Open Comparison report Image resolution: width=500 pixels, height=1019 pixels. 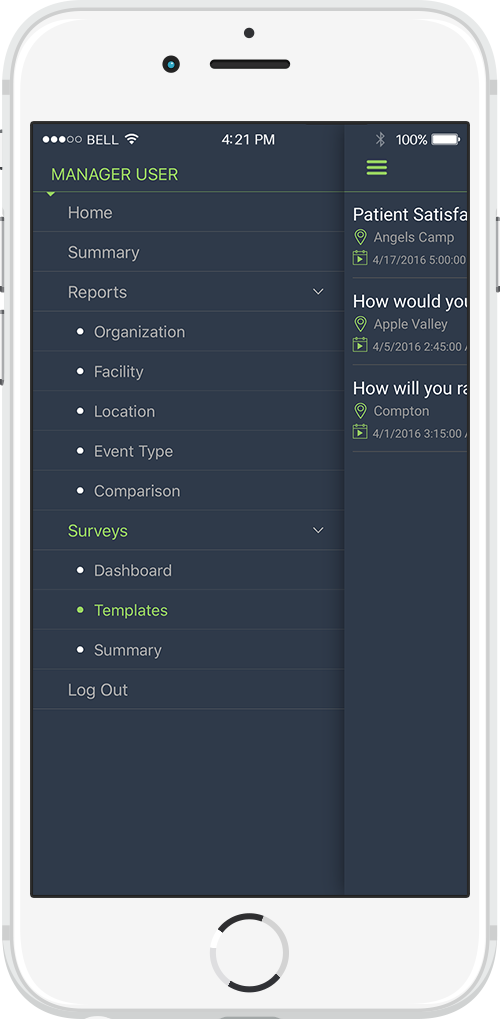click(x=189, y=491)
